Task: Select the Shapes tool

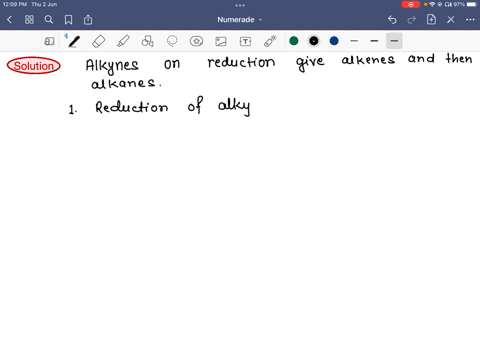Action: 148,41
